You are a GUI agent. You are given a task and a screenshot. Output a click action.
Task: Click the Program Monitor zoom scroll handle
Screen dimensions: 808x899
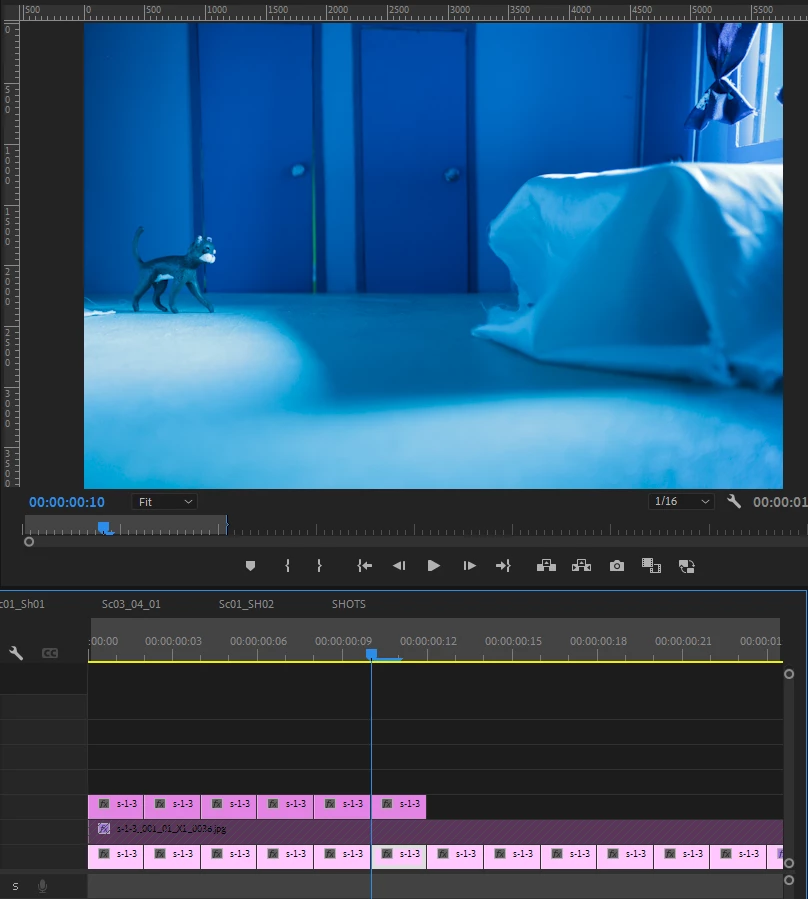[x=29, y=542]
